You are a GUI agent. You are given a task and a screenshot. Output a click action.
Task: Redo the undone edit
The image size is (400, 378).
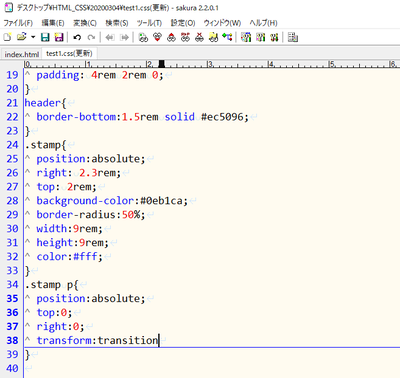pyautogui.click(x=91, y=37)
